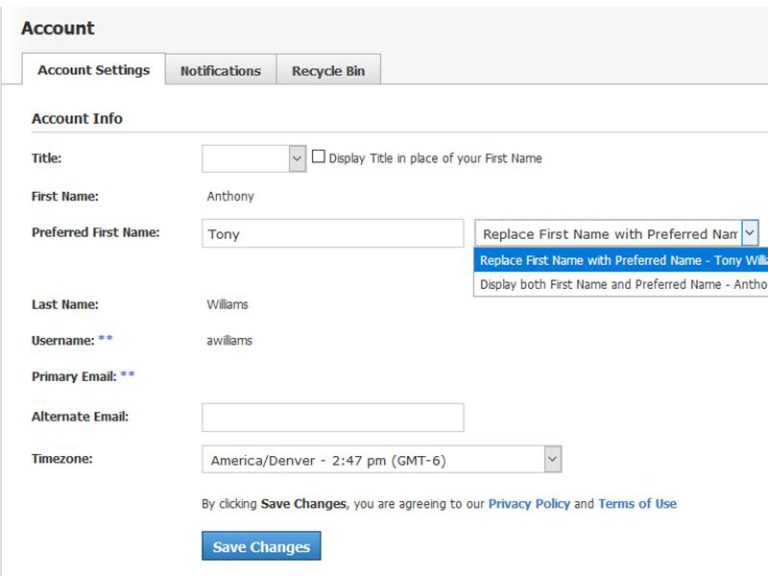The image size is (768, 576).
Task: Follow the Terms of Use link
Action: pos(637,504)
